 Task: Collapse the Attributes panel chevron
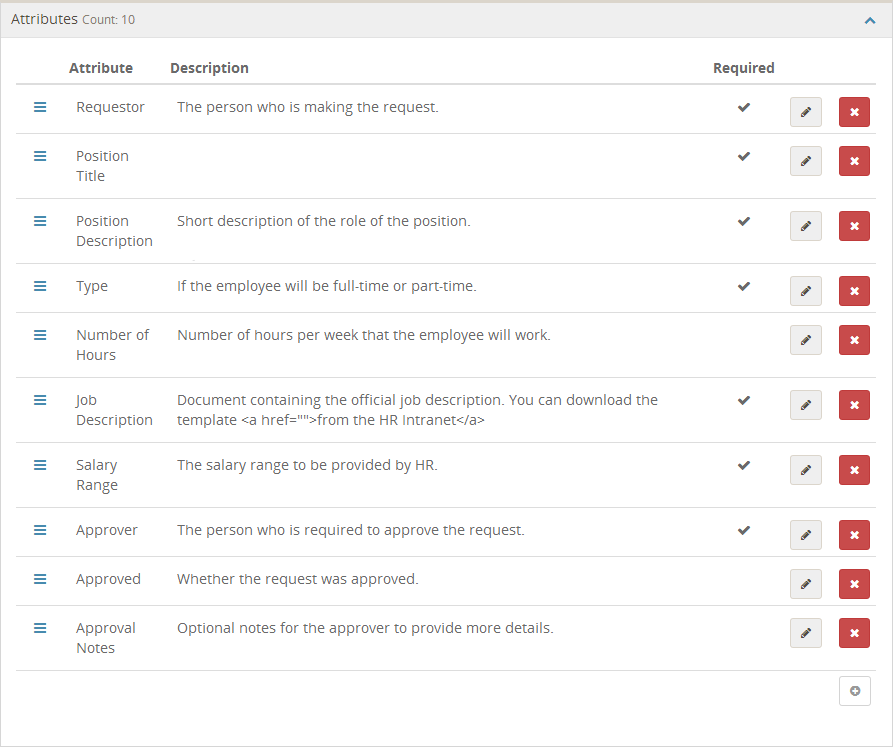click(870, 20)
